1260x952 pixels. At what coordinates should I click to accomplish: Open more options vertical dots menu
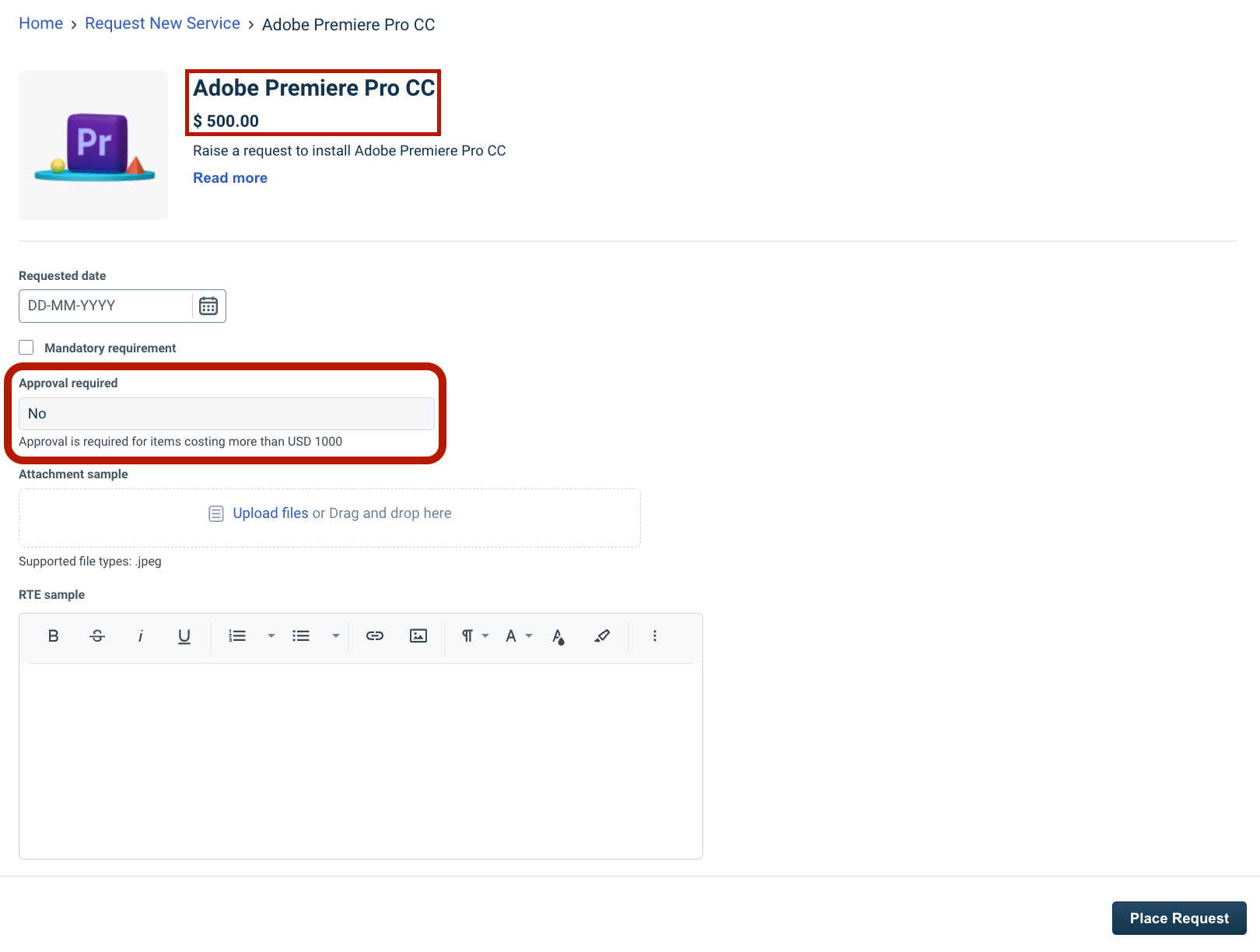point(655,636)
